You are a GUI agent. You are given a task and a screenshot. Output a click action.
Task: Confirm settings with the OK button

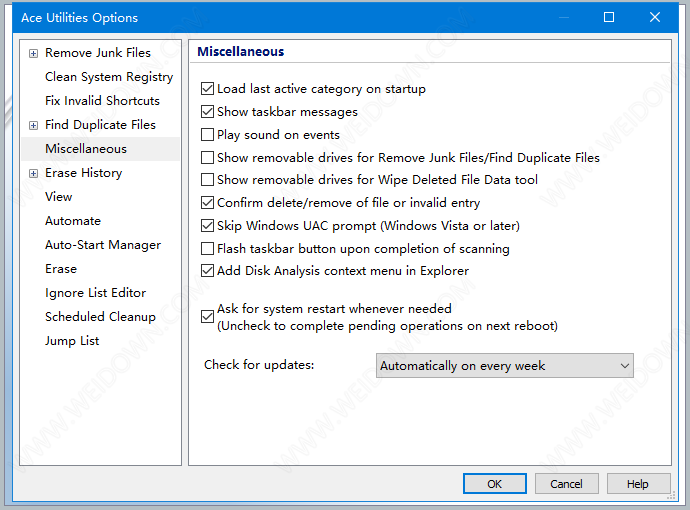[x=495, y=484]
